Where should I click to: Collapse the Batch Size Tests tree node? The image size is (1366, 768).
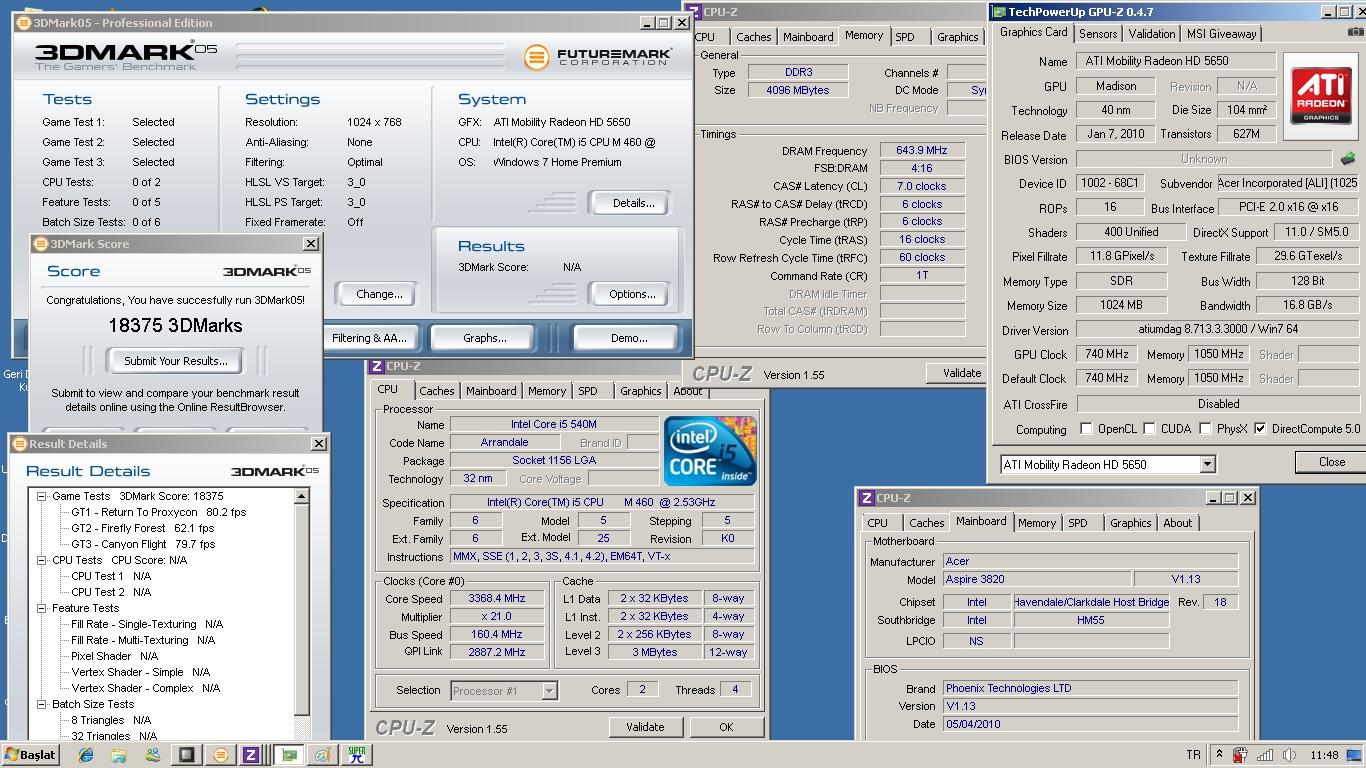pyautogui.click(x=42, y=704)
